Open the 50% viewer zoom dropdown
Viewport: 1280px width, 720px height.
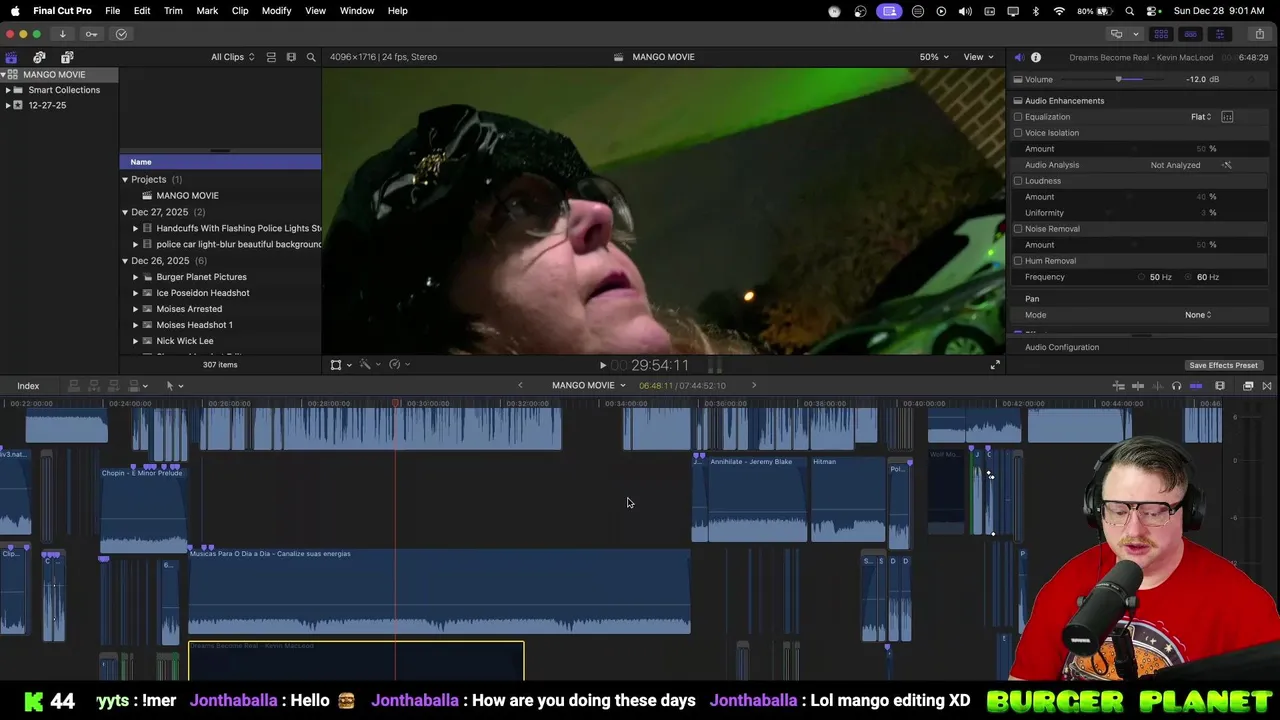pos(934,57)
